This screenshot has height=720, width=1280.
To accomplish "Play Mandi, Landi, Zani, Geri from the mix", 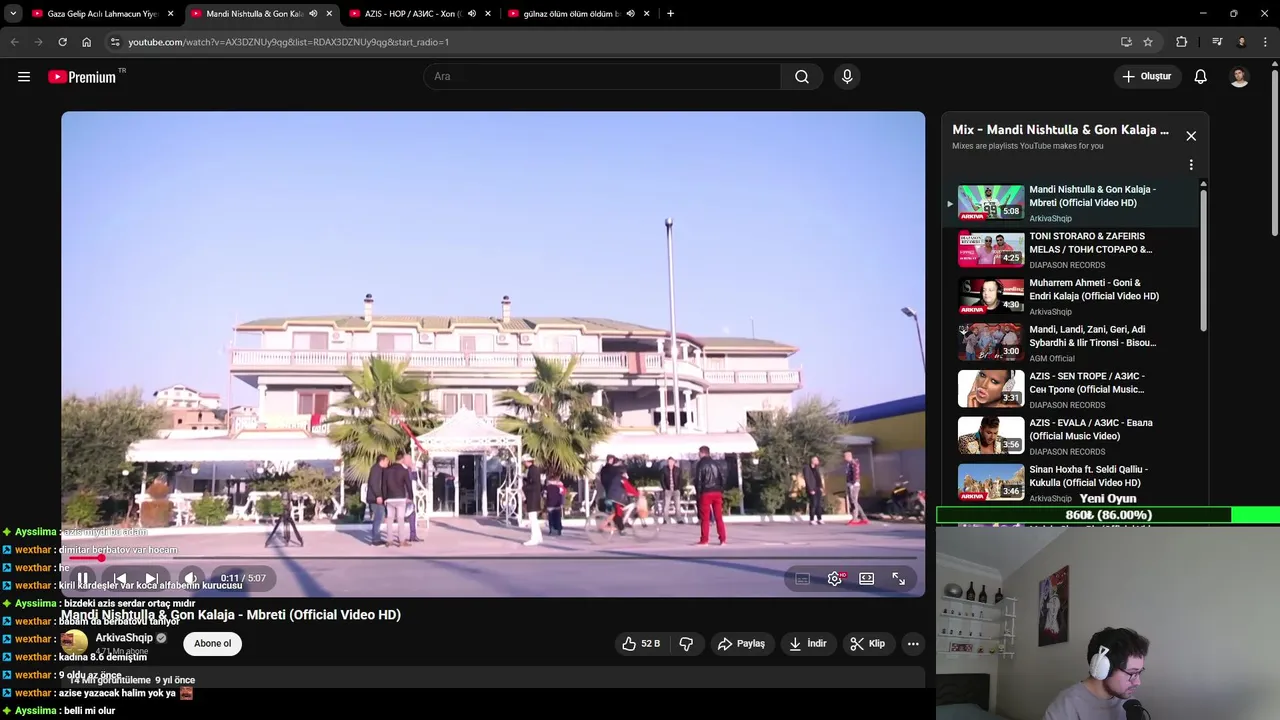I will point(1072,343).
